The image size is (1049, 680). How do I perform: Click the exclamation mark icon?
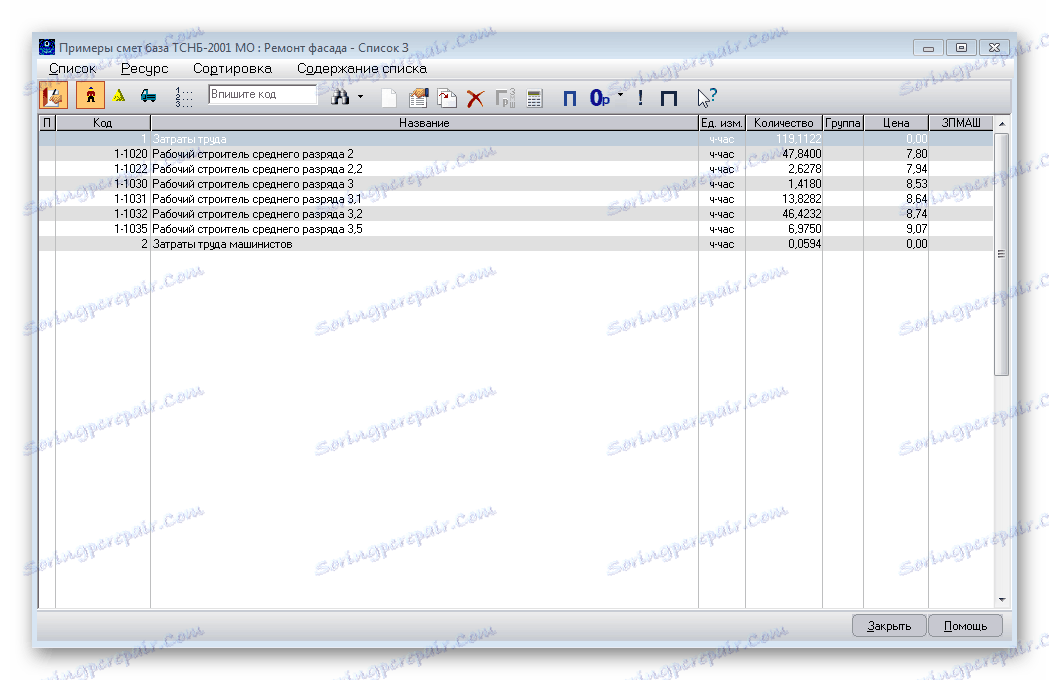click(640, 98)
